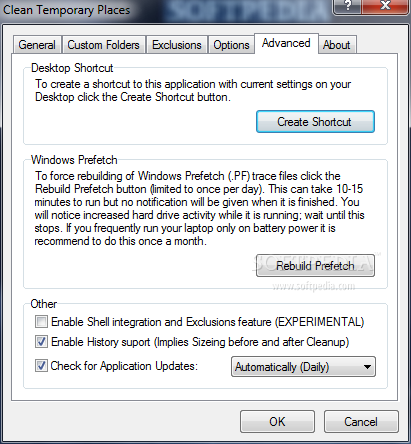Viewport: 411px width, 444px height.
Task: Confirm settings with the OK button
Action: pos(277,422)
